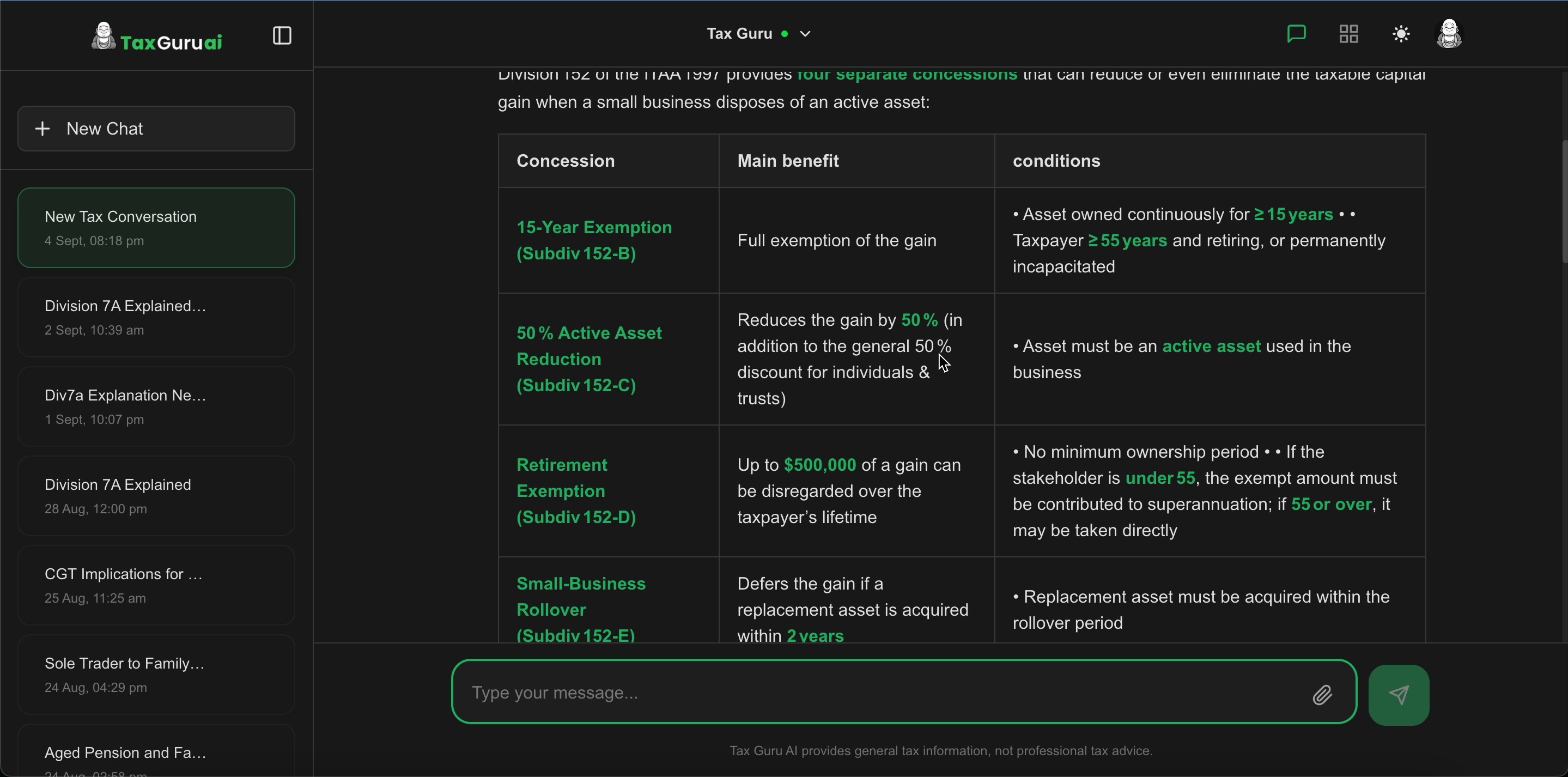Click the TaxGuruai logo
The height and width of the screenshot is (777, 1568).
click(x=157, y=38)
